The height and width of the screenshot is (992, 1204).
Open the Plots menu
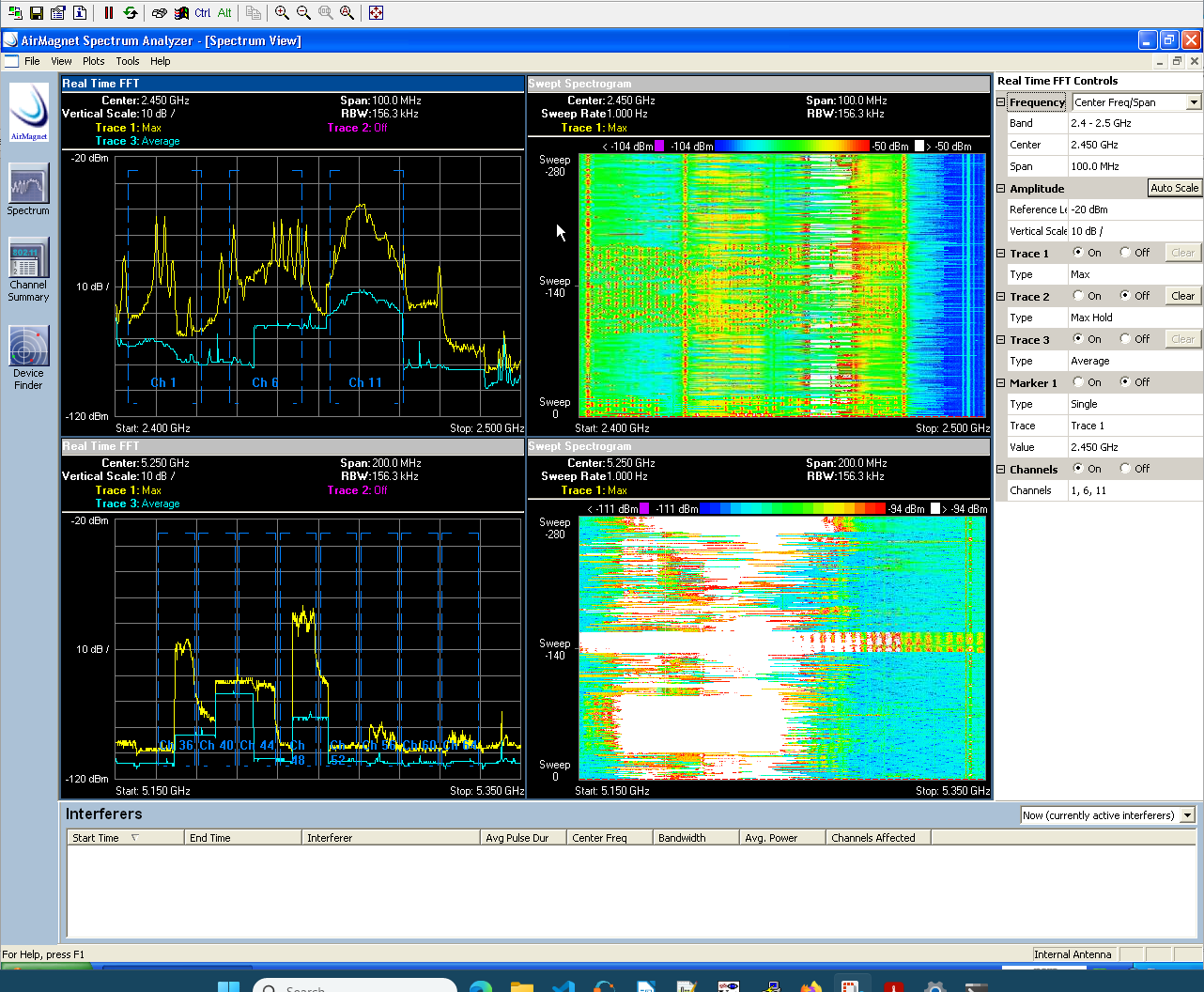pyautogui.click(x=94, y=61)
